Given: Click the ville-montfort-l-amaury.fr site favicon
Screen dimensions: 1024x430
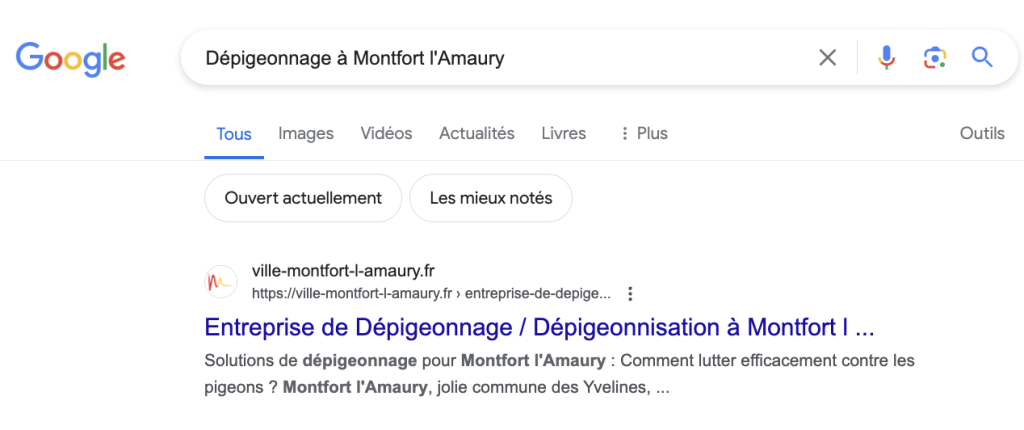Looking at the screenshot, I should click(x=221, y=282).
